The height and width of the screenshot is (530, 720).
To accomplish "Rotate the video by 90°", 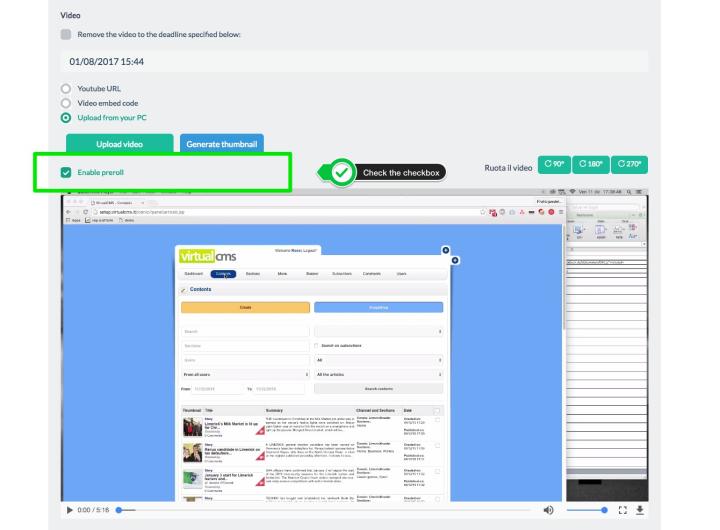I will point(555,165).
